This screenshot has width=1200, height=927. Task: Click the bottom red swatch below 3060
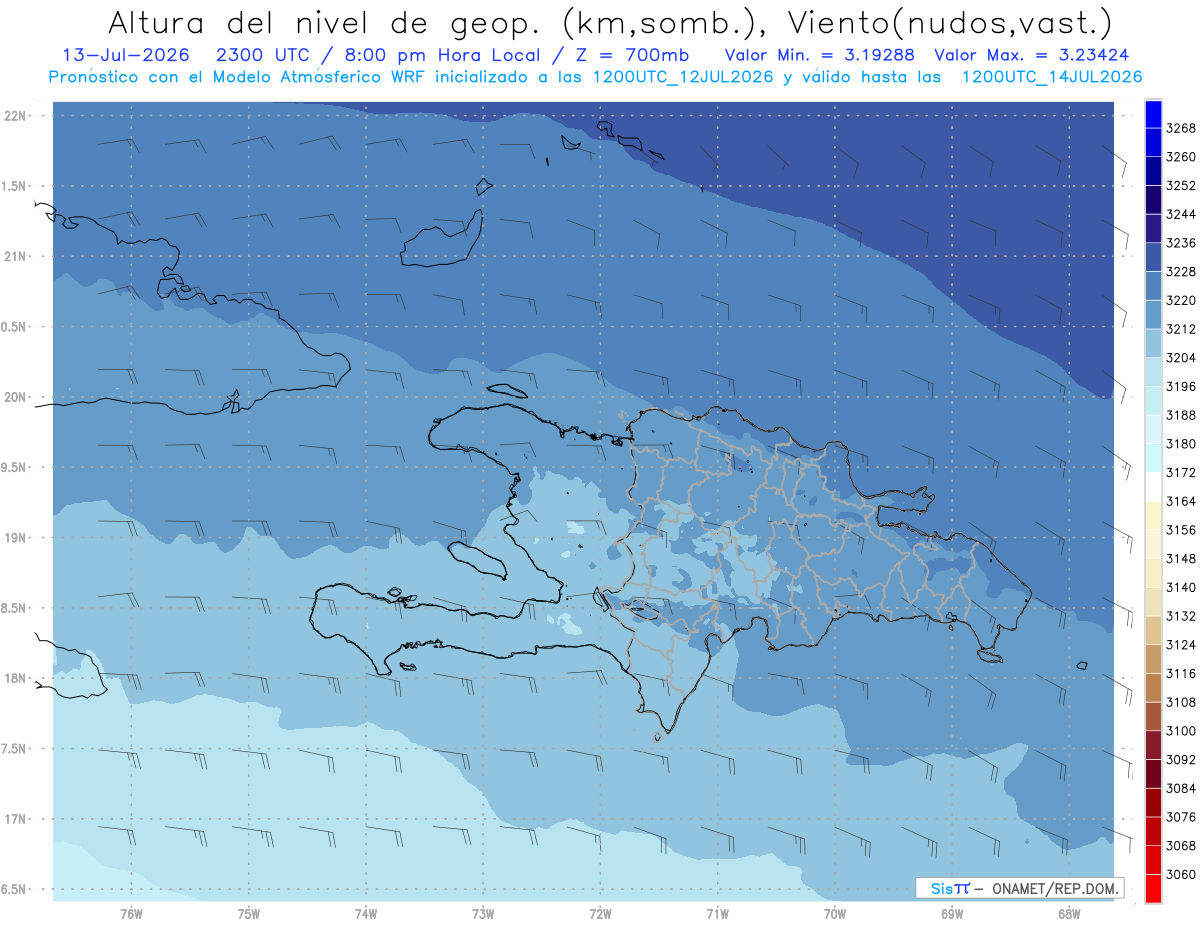coord(1153,888)
